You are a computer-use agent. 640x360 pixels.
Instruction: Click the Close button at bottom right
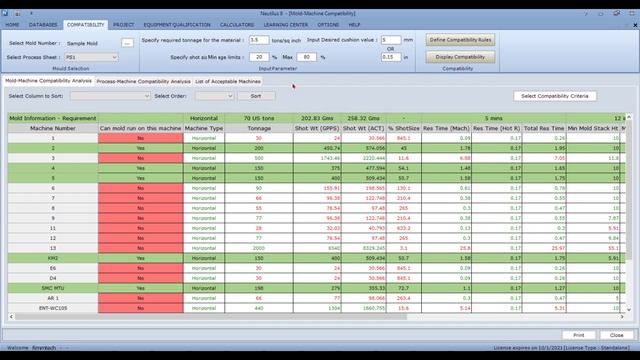tap(616, 335)
